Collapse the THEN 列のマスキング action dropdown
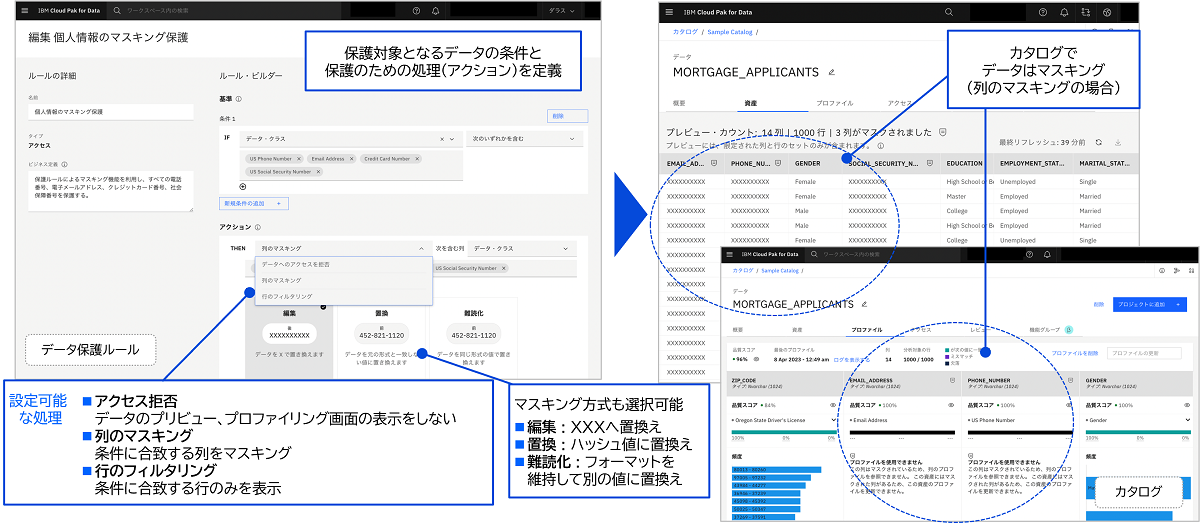 pyautogui.click(x=343, y=247)
